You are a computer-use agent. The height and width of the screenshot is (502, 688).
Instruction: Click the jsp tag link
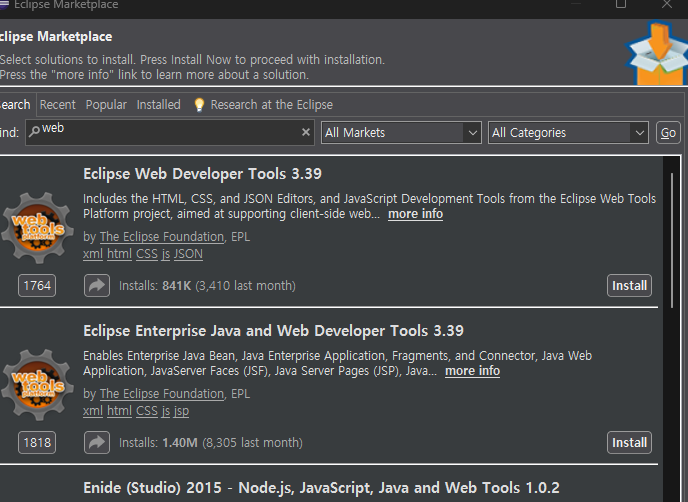point(181,411)
